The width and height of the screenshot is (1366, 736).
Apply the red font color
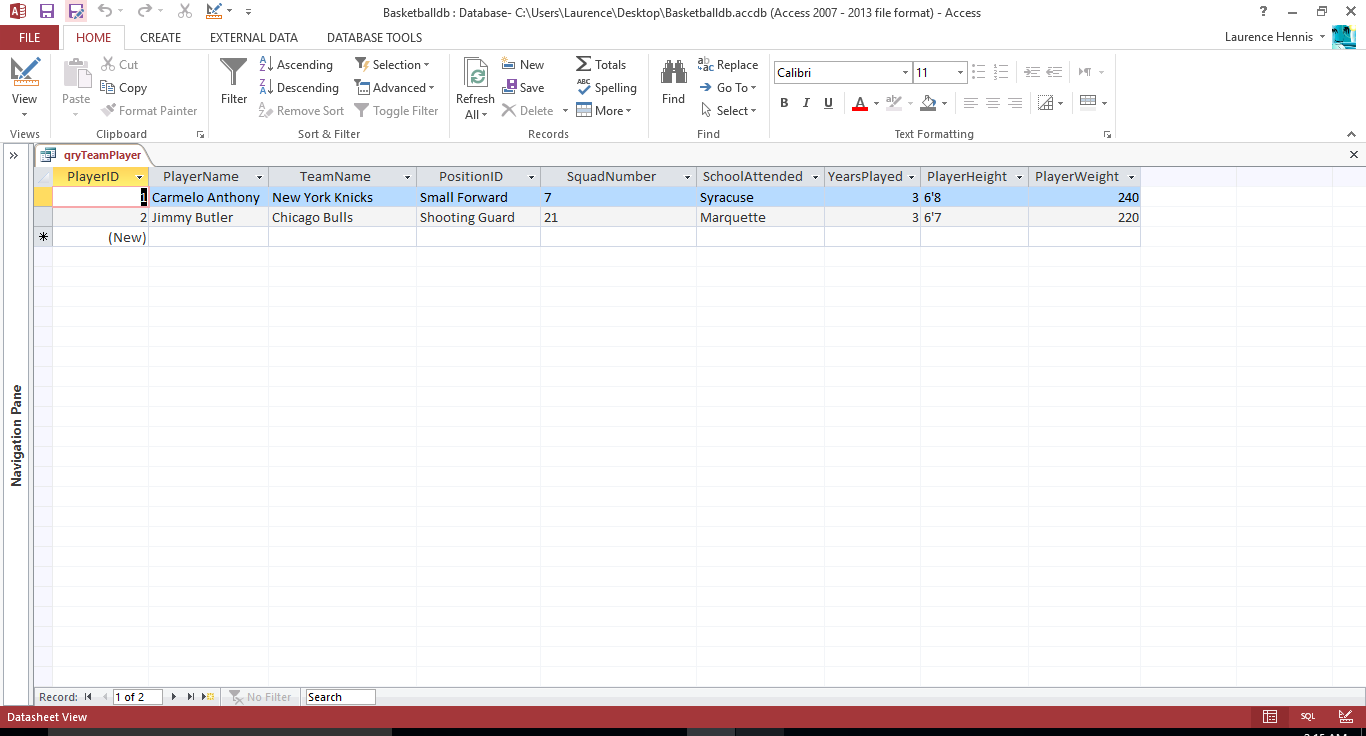click(x=859, y=103)
